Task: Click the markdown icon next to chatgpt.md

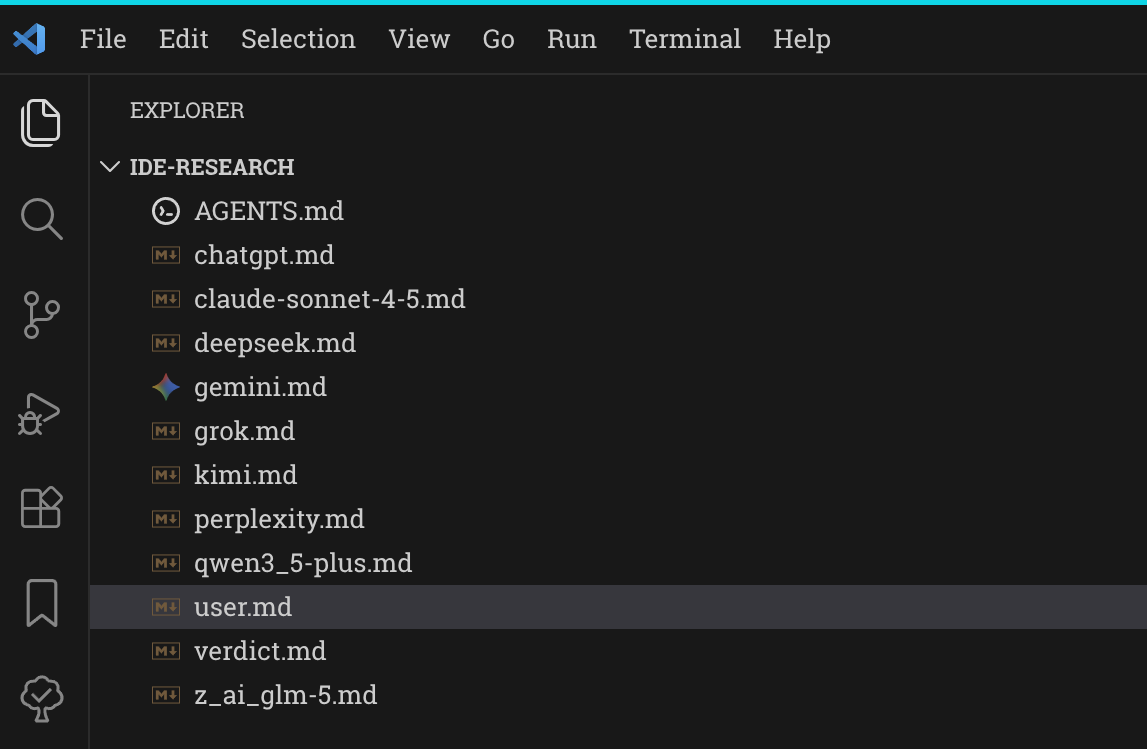Action: 166,255
